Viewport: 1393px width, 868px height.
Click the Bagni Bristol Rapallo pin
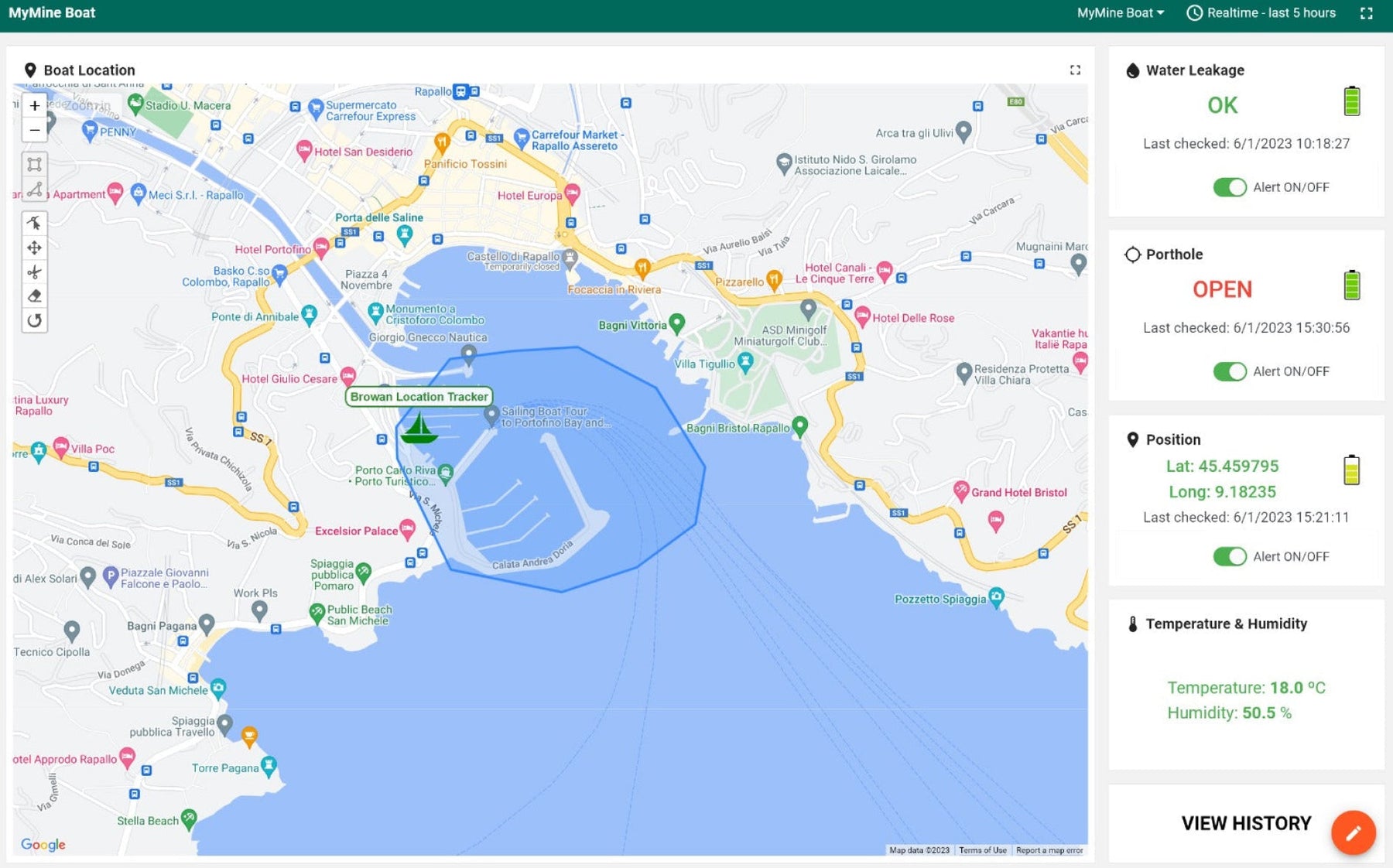[800, 425]
